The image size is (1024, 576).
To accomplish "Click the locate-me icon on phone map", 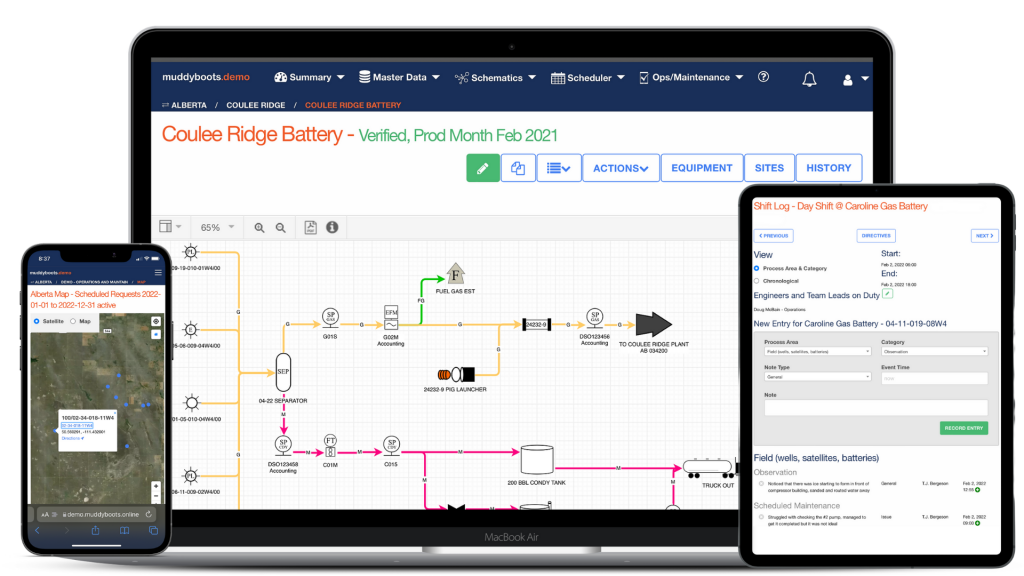I will 155,321.
